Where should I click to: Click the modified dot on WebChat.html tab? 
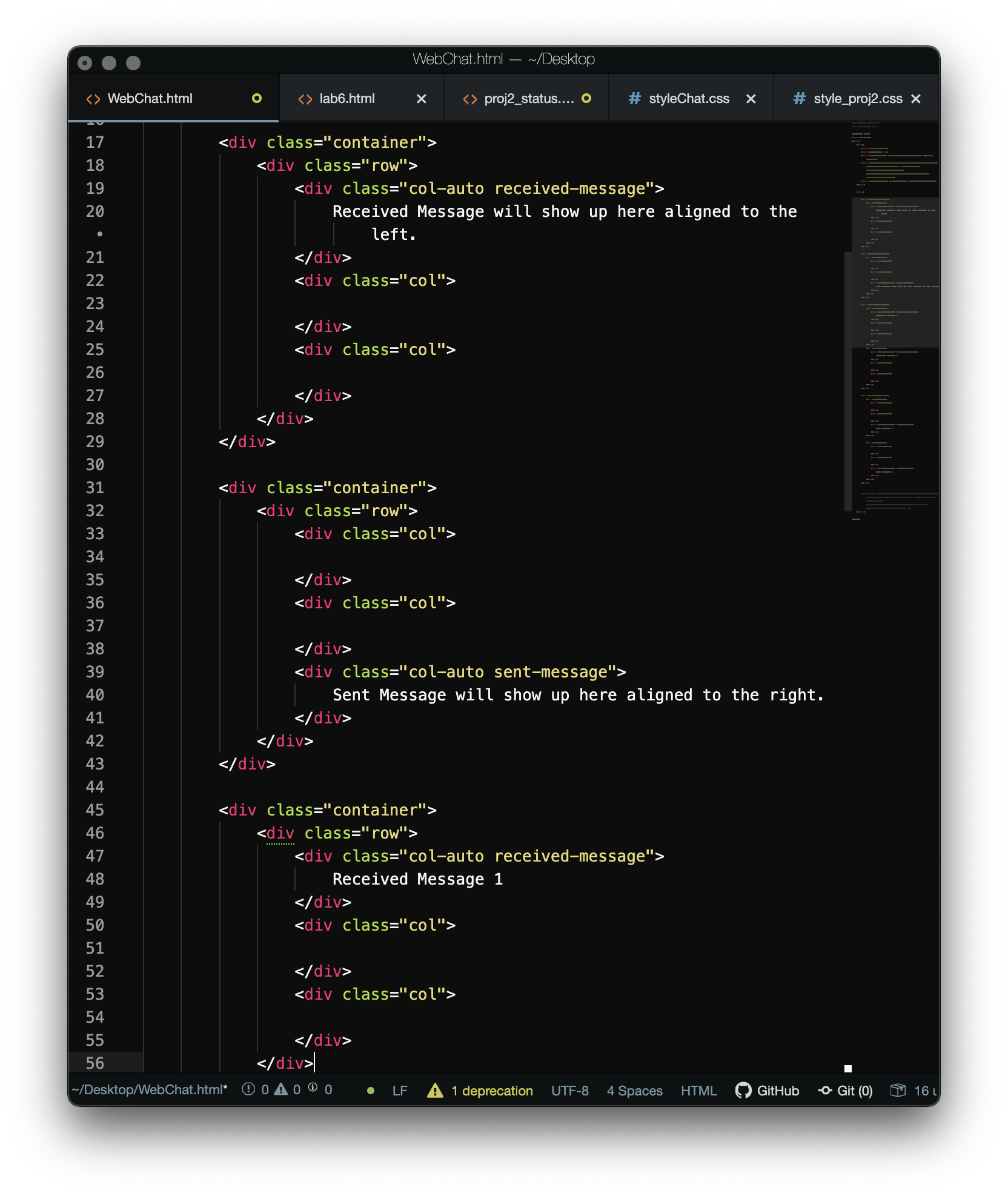pos(257,98)
